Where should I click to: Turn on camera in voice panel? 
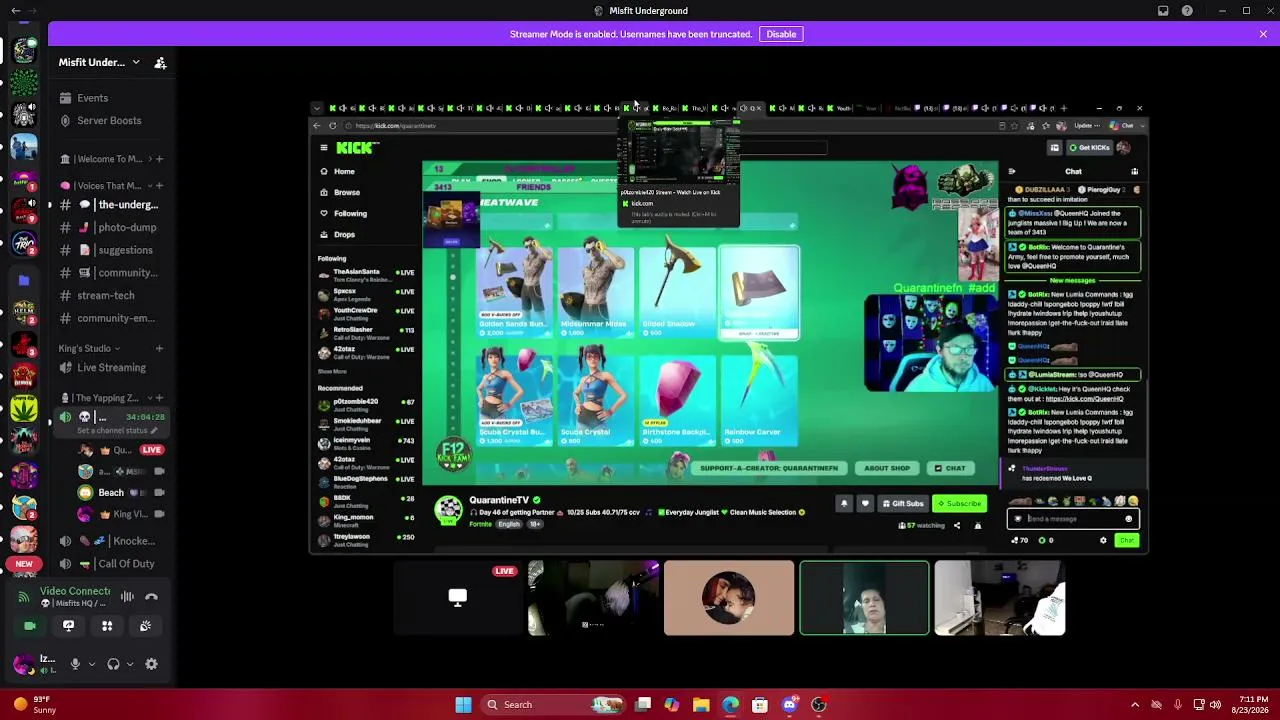coord(30,626)
